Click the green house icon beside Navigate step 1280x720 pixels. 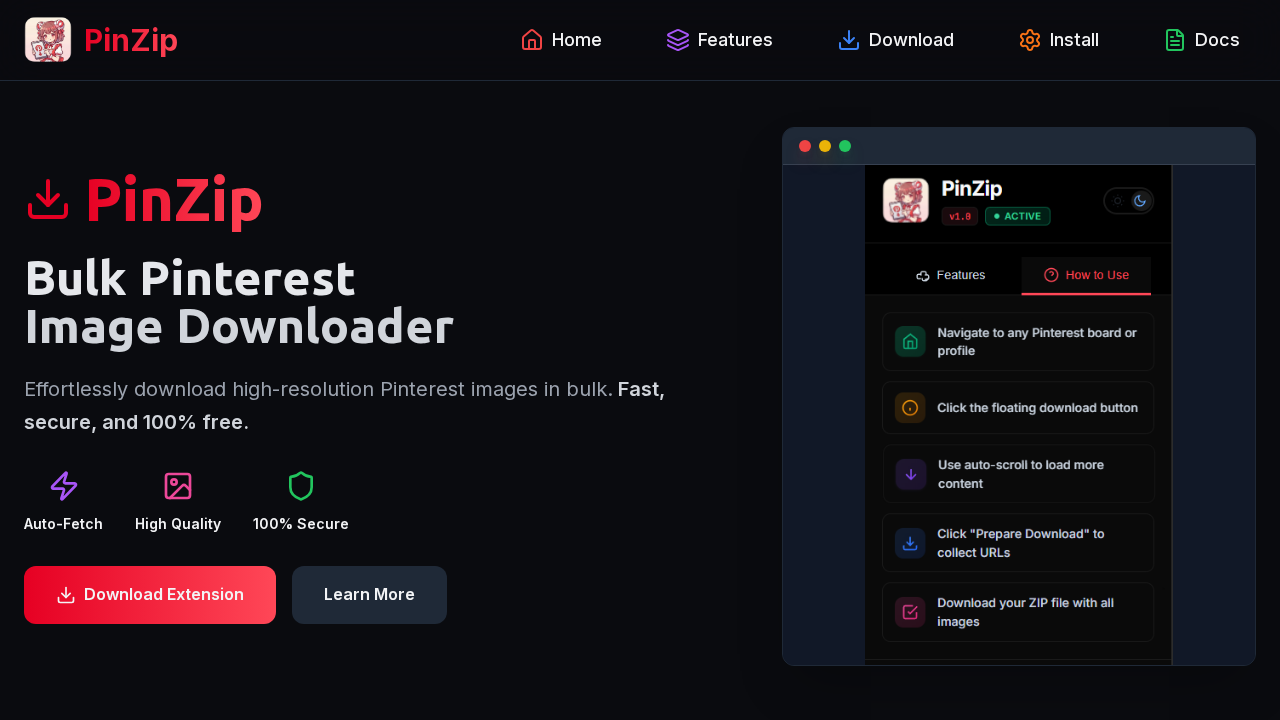click(x=909, y=341)
